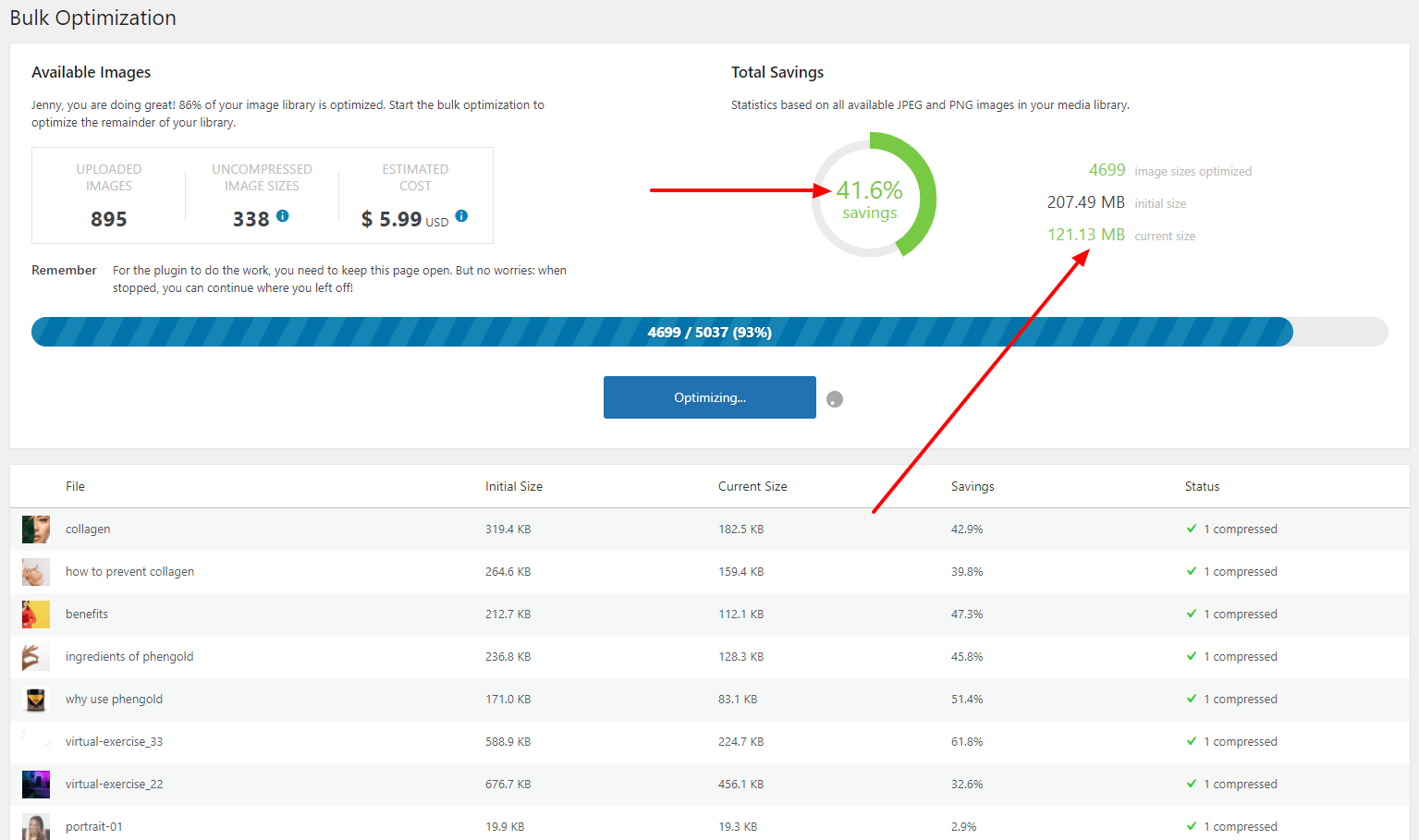Open the collagen image thumbnail

tap(36, 530)
